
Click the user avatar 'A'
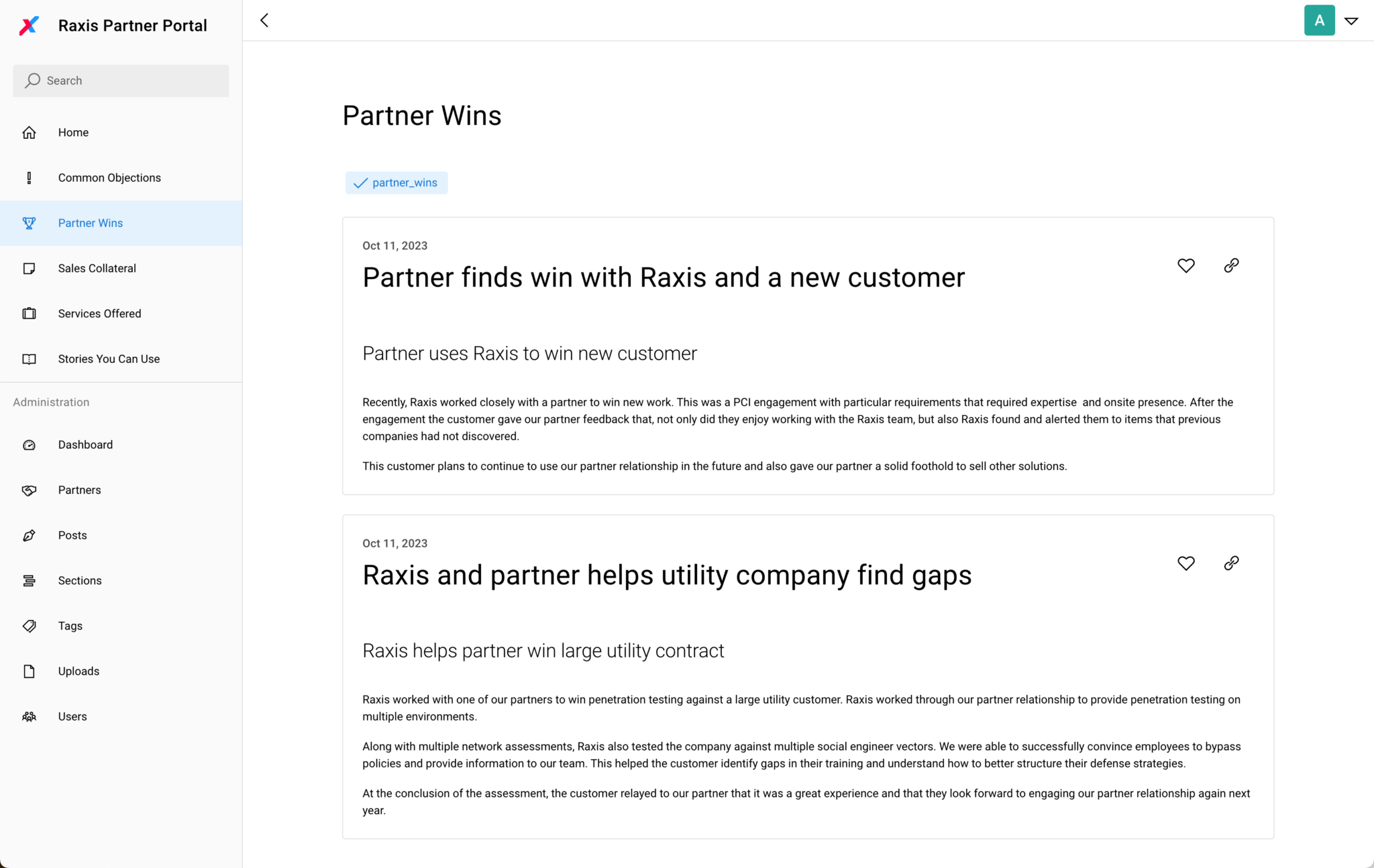1319,20
